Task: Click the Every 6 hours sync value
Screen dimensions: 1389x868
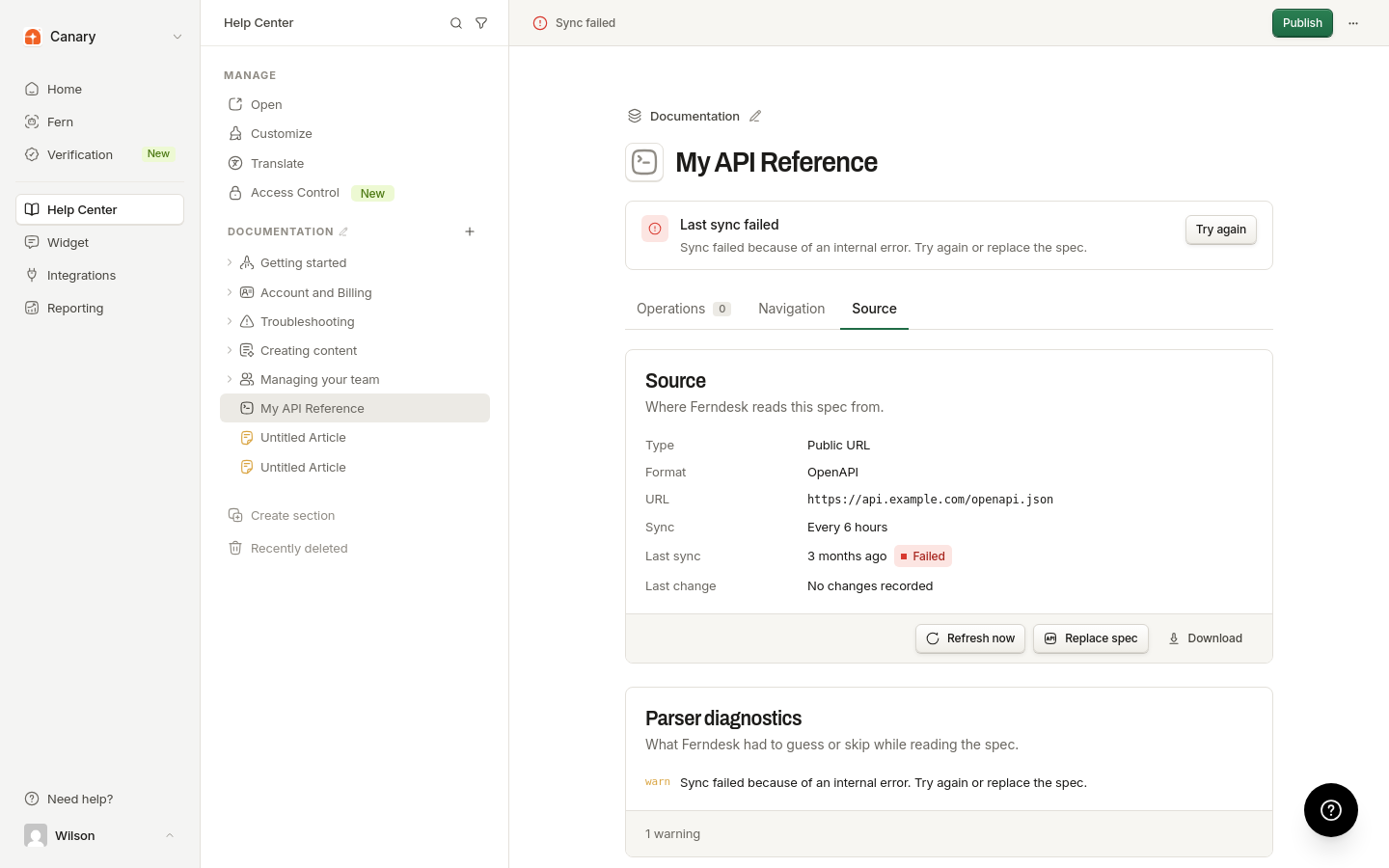Action: pos(848,527)
